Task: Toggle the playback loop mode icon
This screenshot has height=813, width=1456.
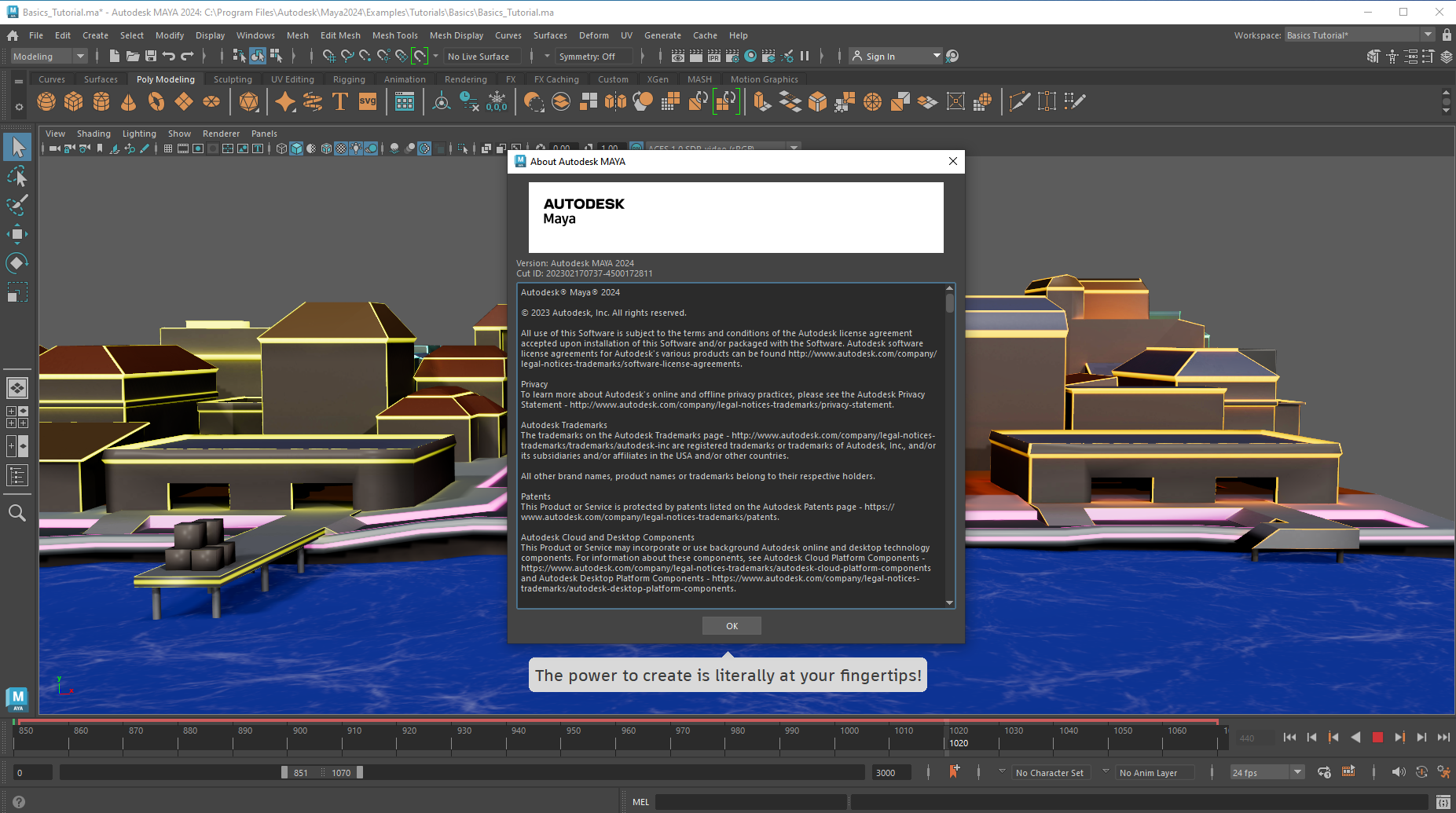Action: tap(1324, 772)
